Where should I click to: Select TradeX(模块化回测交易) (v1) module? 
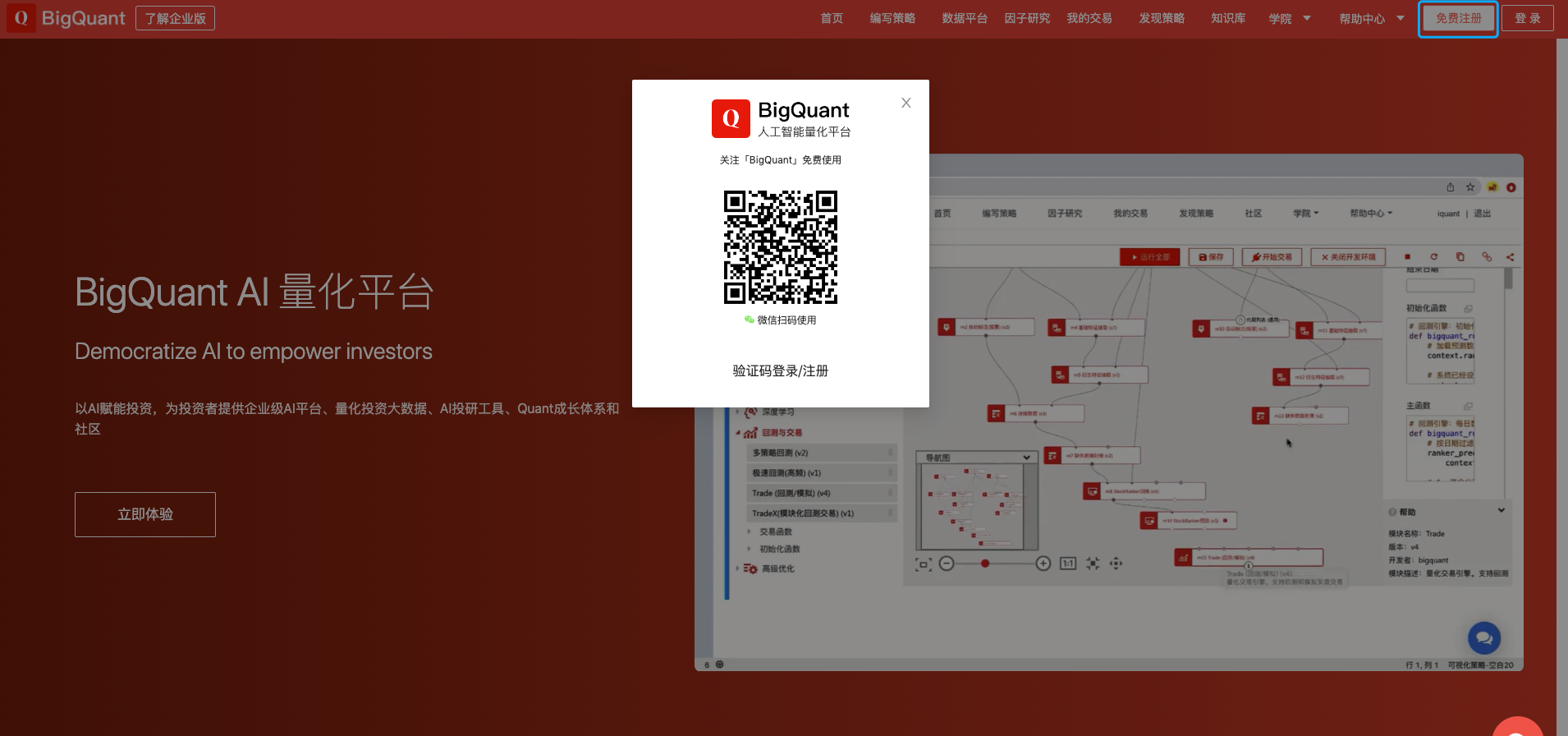coord(821,513)
